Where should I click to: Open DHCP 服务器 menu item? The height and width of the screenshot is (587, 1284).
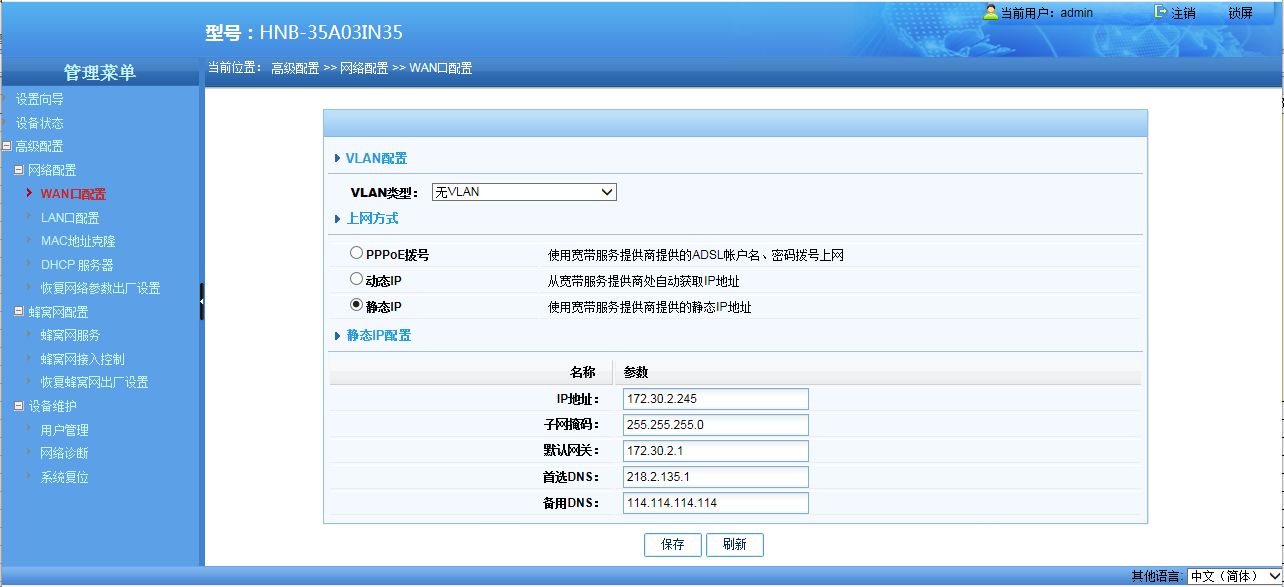(77, 265)
